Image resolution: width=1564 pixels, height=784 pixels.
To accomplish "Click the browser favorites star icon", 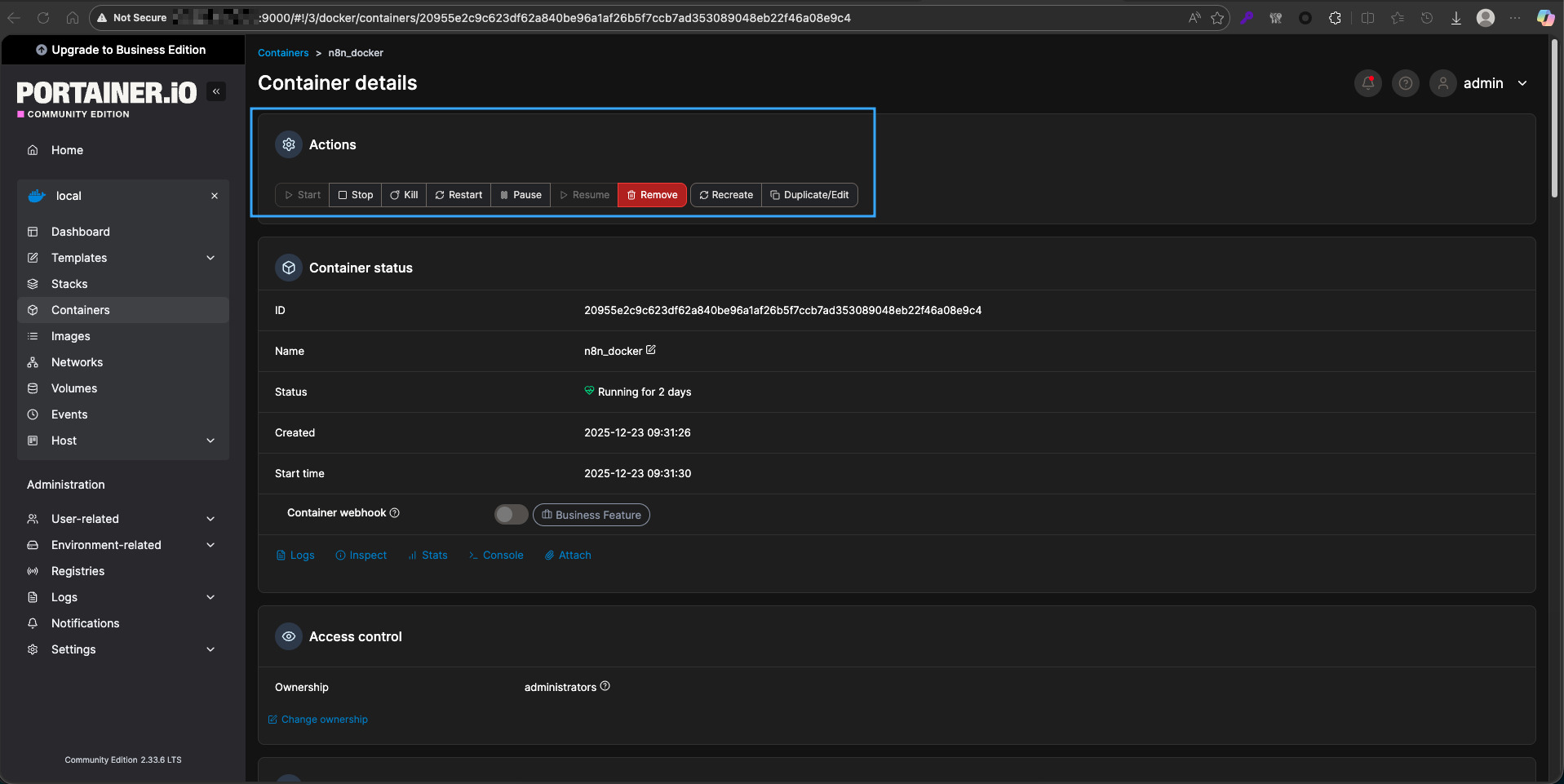I will [x=1217, y=18].
